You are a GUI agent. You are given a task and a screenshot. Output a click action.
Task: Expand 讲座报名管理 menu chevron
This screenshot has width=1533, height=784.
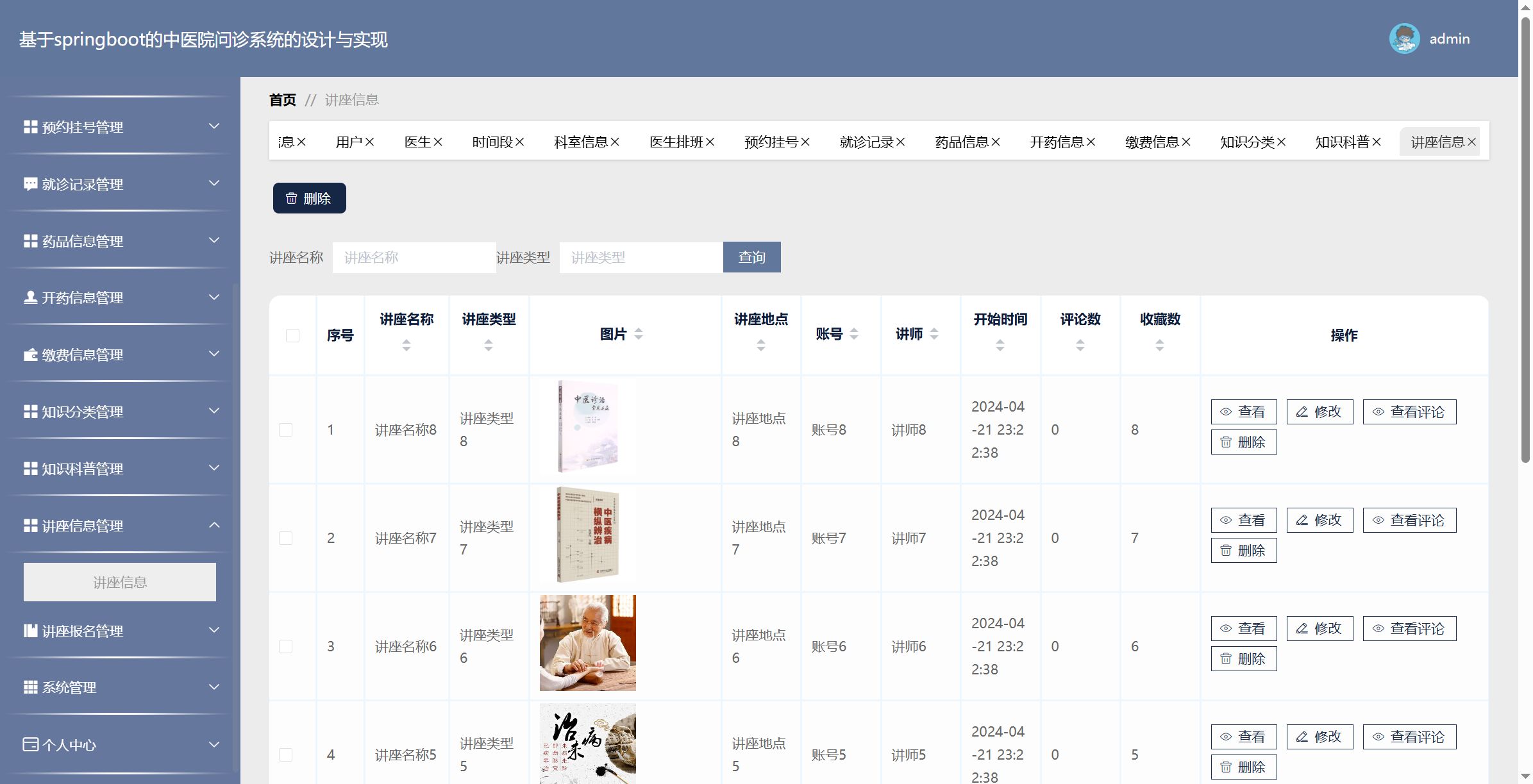(215, 630)
